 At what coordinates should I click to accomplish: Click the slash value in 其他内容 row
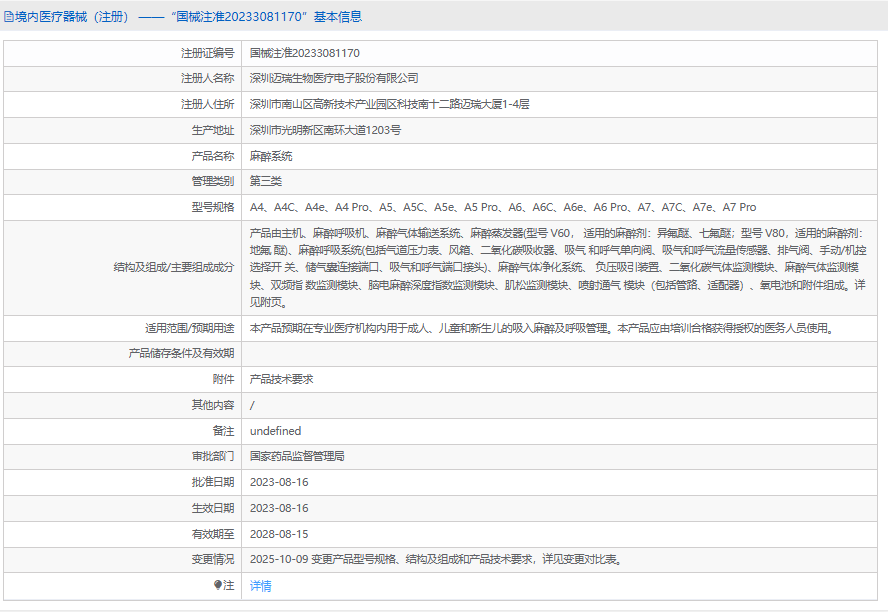pyautogui.click(x=253, y=405)
